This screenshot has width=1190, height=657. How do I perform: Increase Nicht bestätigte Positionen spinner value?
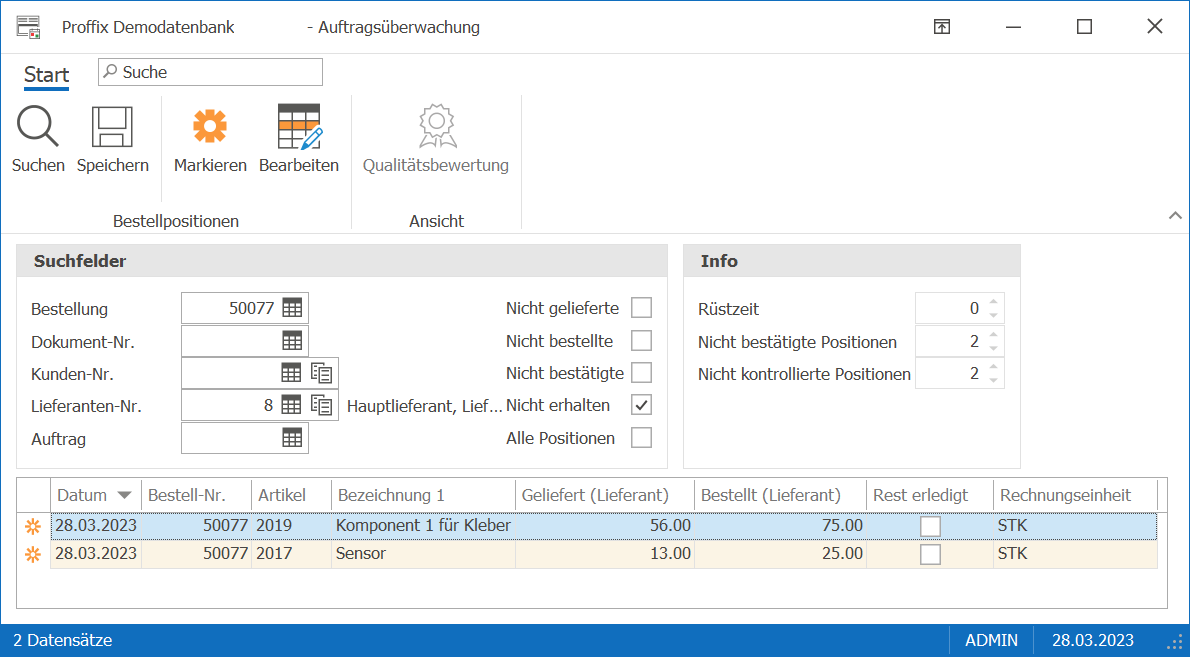coord(993,335)
